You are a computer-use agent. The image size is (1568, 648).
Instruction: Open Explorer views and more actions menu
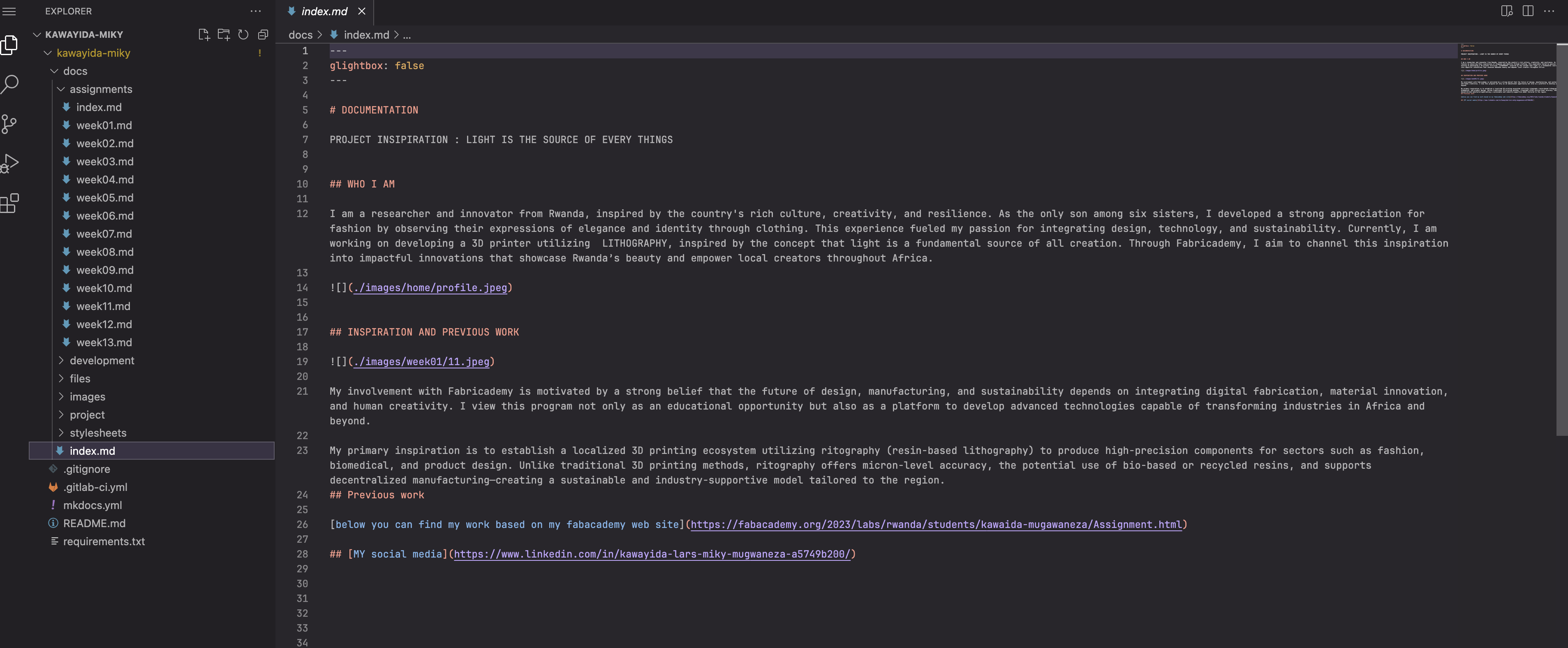(256, 11)
